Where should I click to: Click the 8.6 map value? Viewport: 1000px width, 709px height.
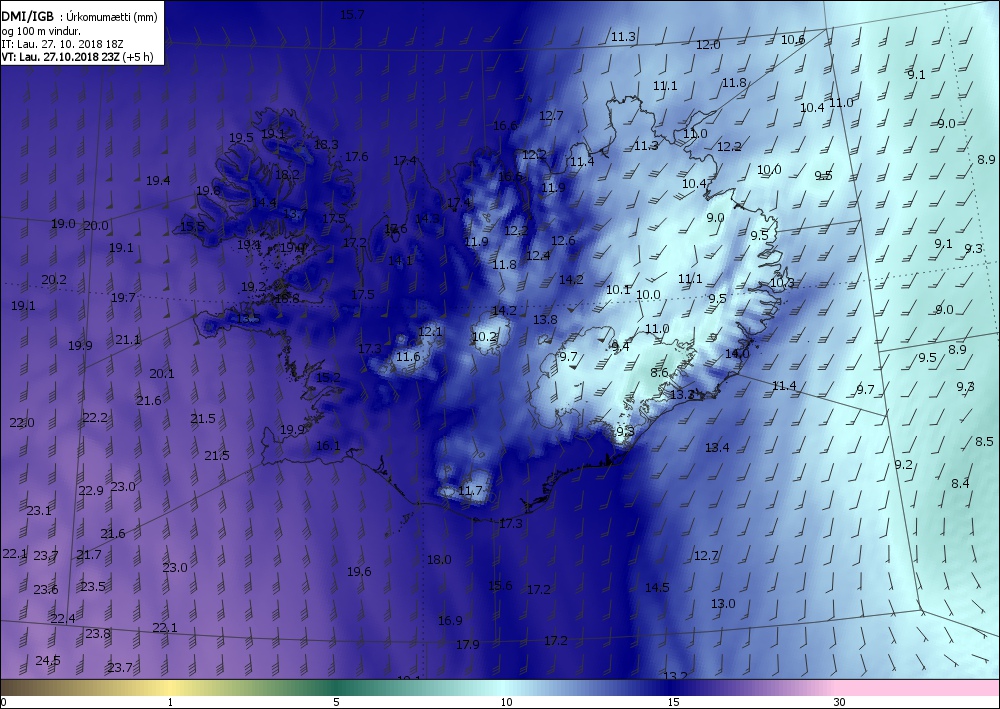pyautogui.click(x=659, y=372)
